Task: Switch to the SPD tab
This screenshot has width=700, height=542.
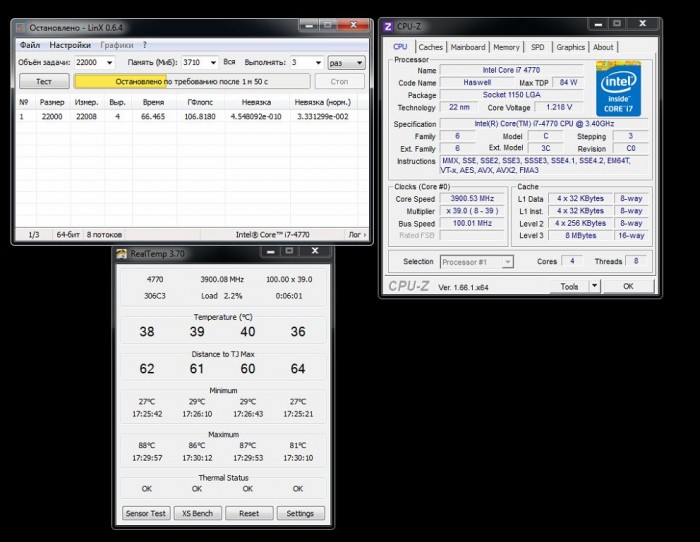Action: [x=538, y=47]
